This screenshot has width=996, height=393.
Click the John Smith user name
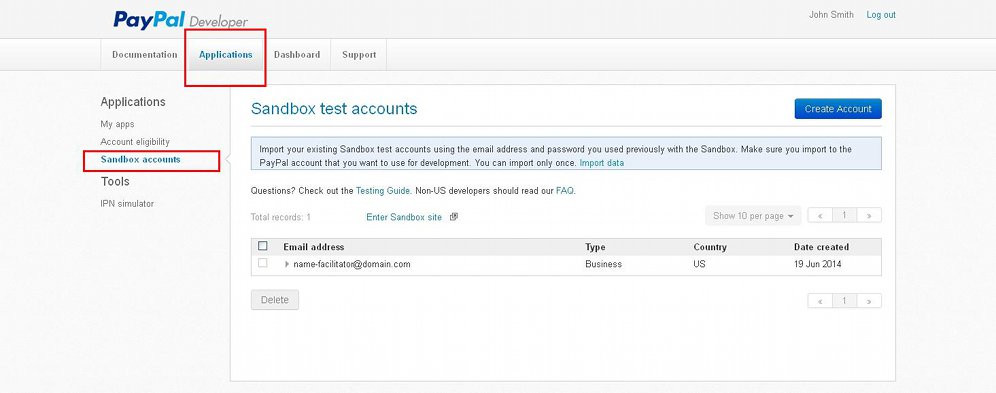point(831,15)
